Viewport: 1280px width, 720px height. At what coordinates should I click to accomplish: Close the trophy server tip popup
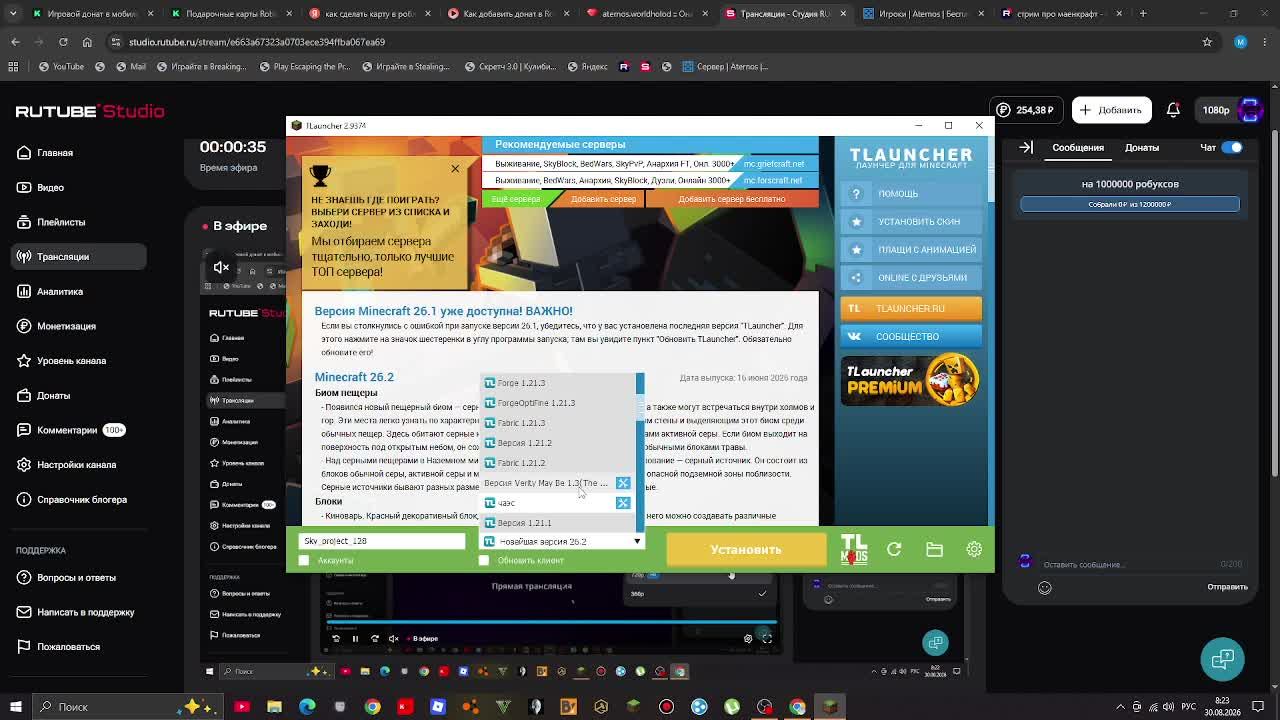(455, 168)
